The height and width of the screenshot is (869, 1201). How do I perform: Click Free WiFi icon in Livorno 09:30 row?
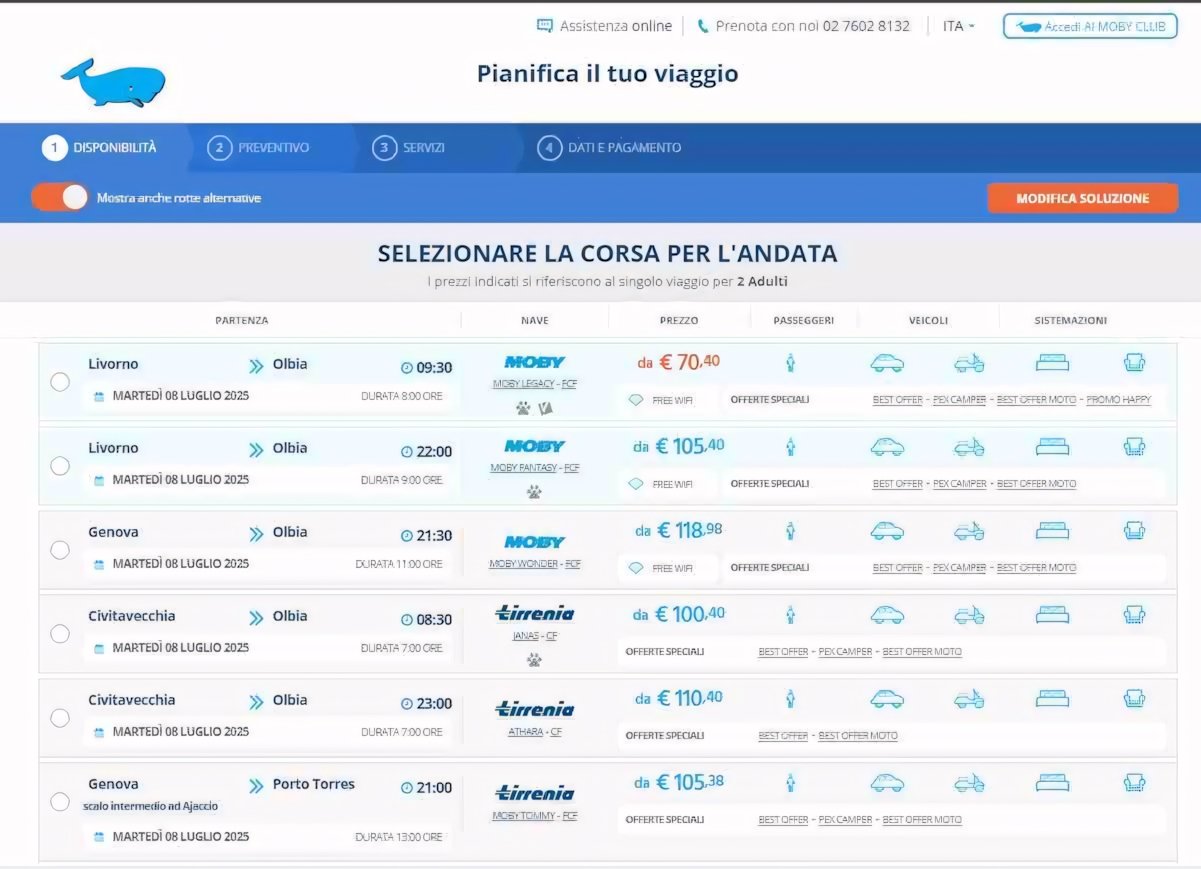635,400
